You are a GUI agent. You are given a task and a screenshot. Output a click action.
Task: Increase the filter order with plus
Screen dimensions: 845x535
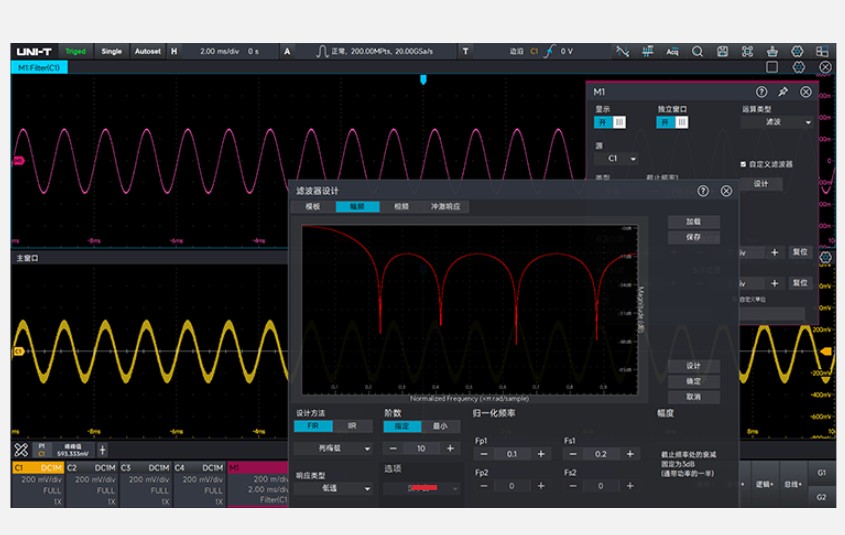(x=450, y=448)
